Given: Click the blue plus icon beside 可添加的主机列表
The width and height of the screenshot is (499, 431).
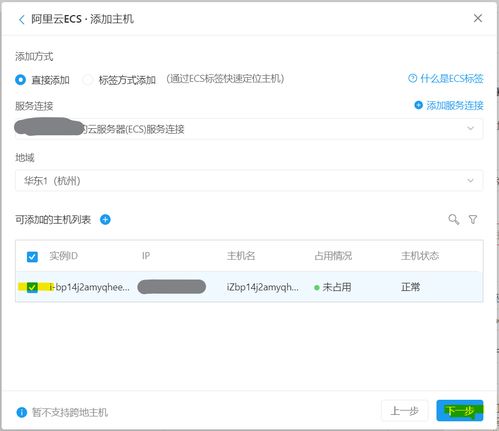Looking at the screenshot, I should tap(105, 220).
